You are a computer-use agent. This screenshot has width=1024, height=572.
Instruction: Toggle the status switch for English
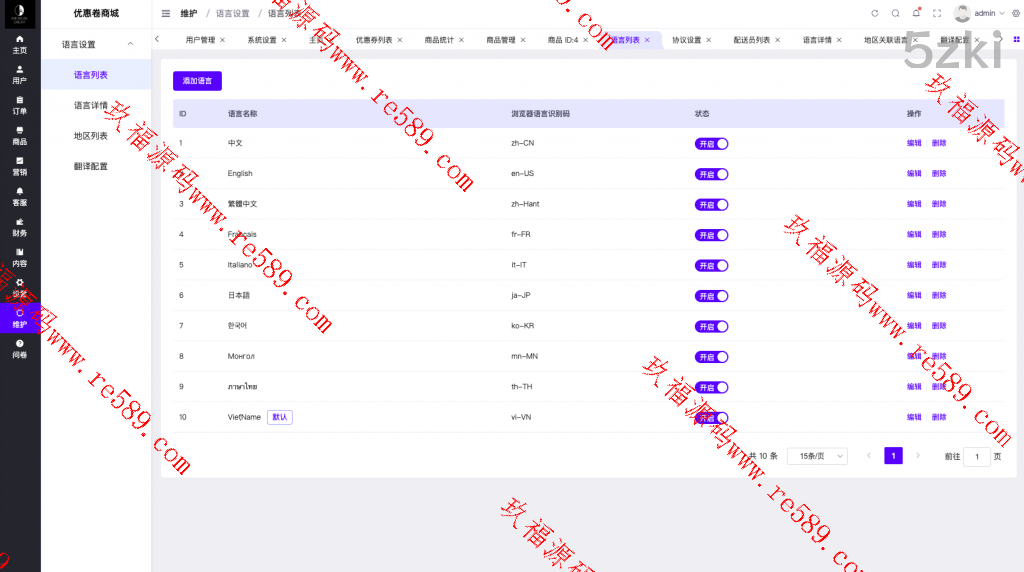[x=711, y=174]
